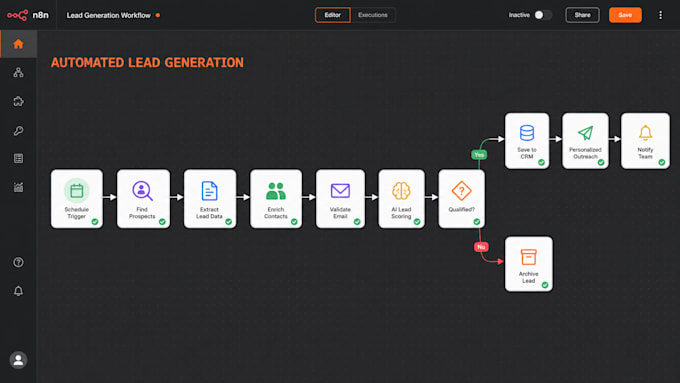Open the notifications bell in sidebar

click(18, 291)
